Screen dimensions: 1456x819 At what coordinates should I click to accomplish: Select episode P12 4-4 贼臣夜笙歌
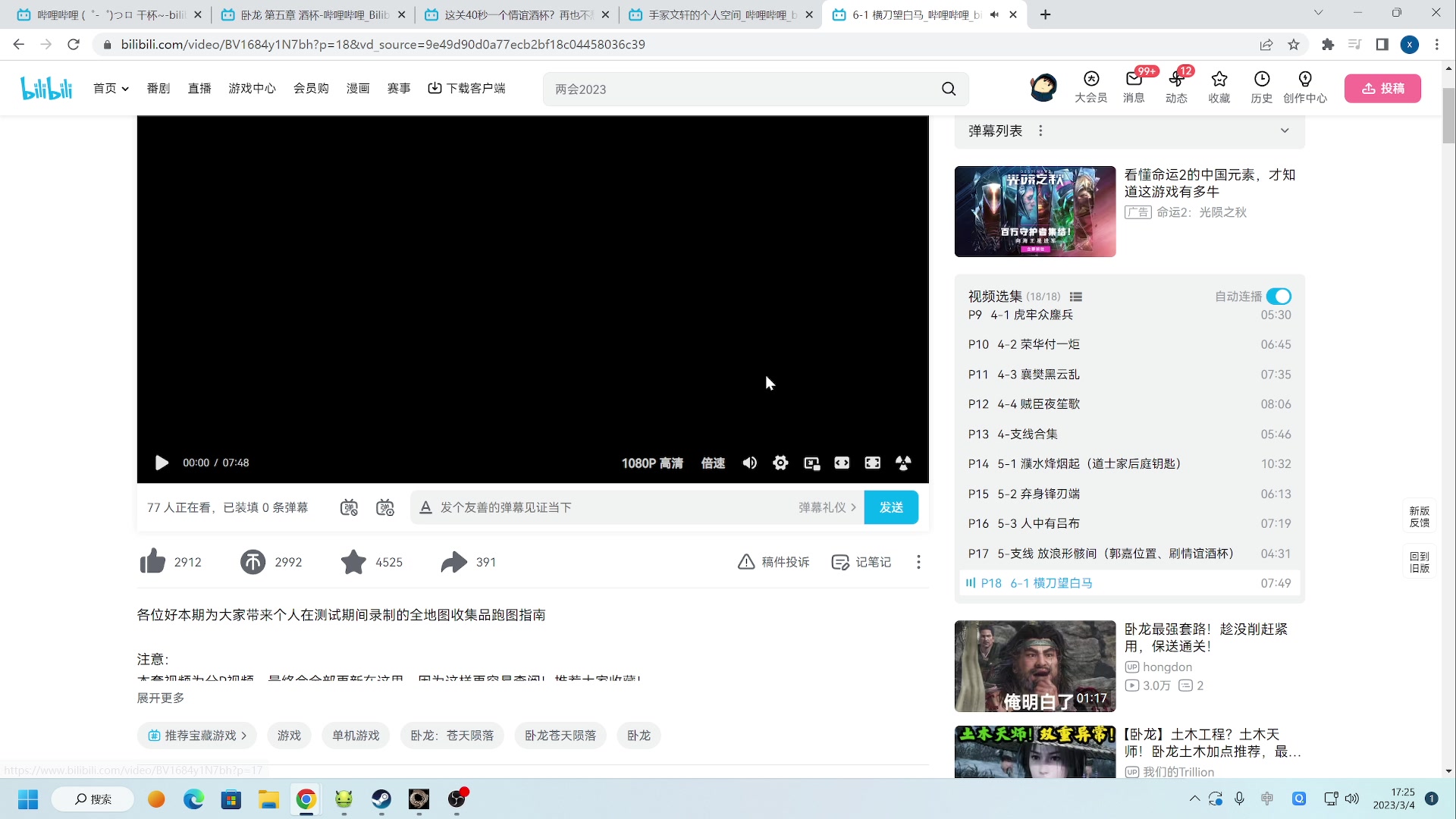point(1062,403)
